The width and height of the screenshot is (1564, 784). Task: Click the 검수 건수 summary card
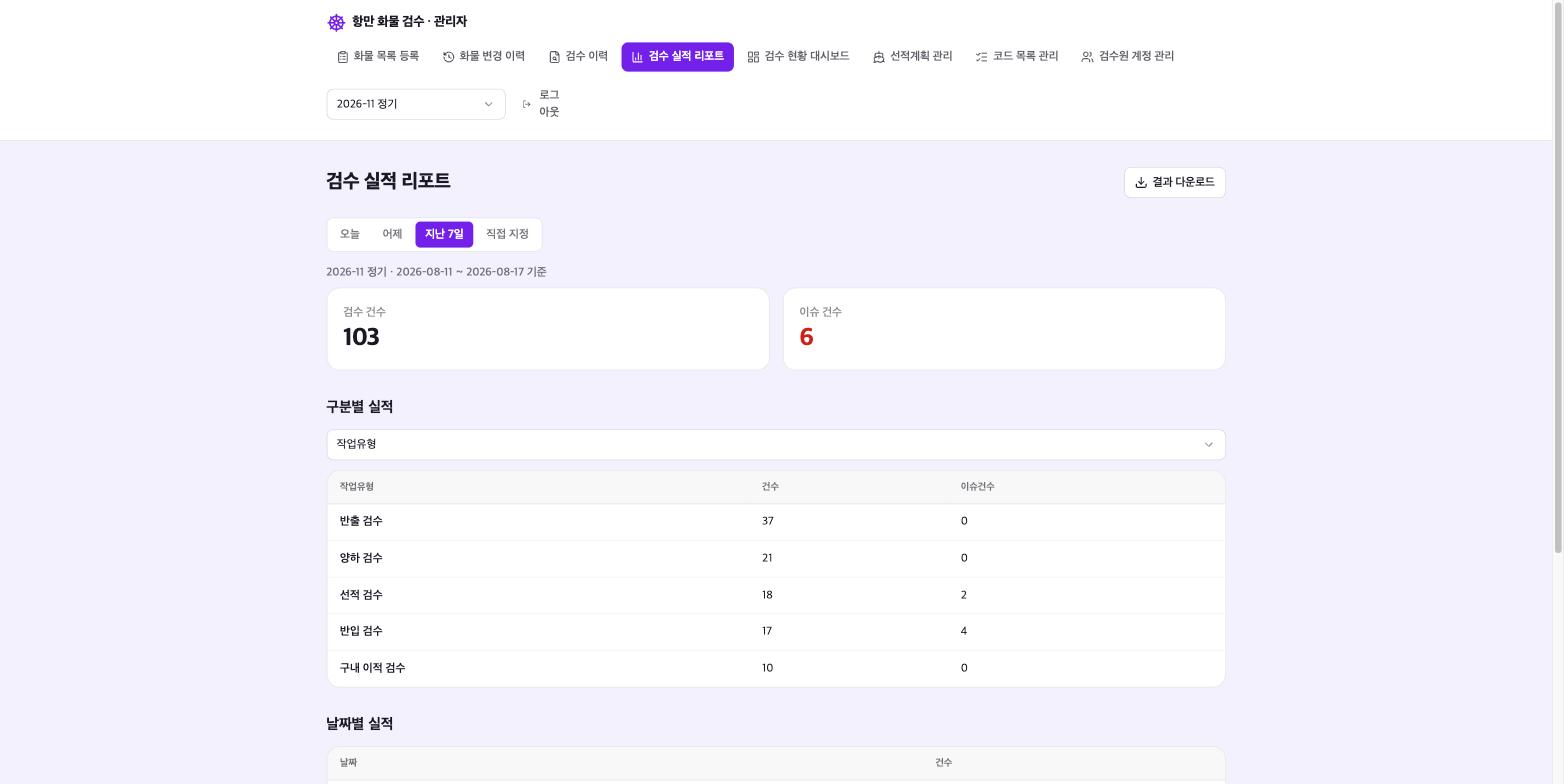[x=548, y=329]
